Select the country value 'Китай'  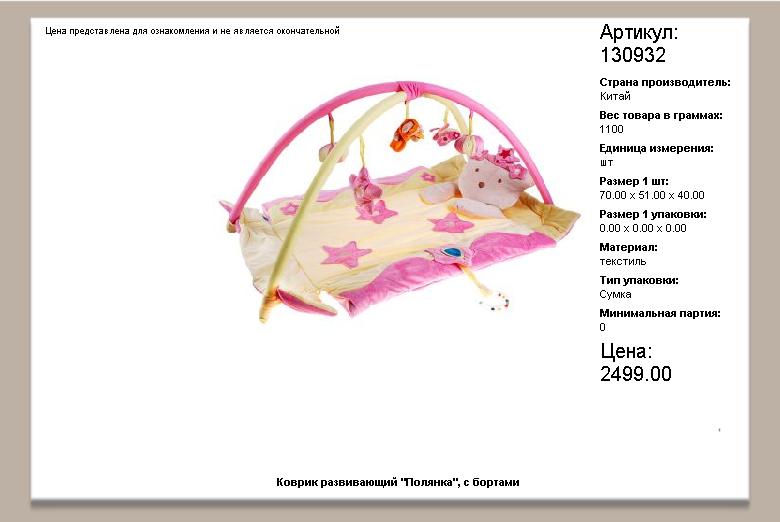point(615,97)
